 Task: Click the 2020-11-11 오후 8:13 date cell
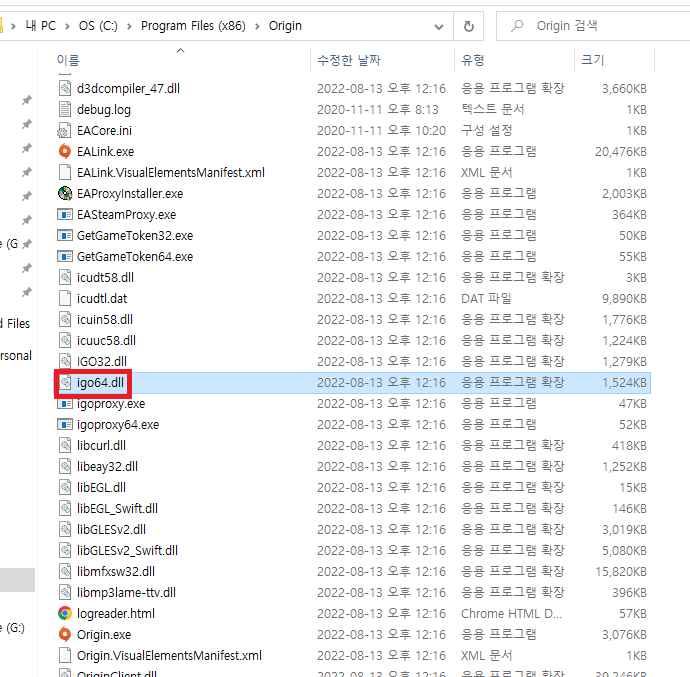pyautogui.click(x=378, y=110)
